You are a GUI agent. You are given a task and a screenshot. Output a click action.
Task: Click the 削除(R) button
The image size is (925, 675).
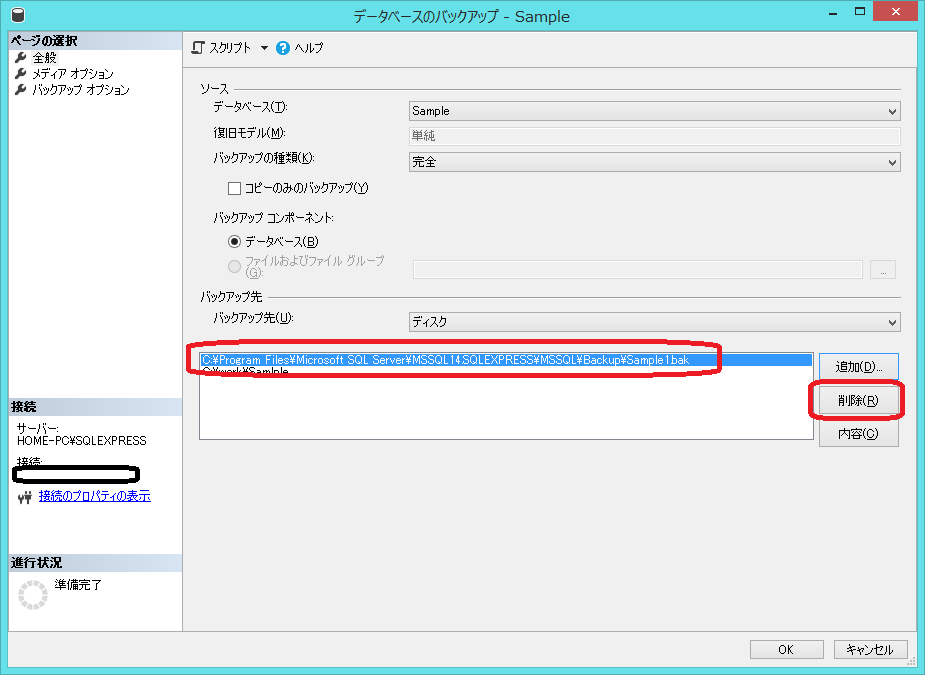click(x=858, y=401)
